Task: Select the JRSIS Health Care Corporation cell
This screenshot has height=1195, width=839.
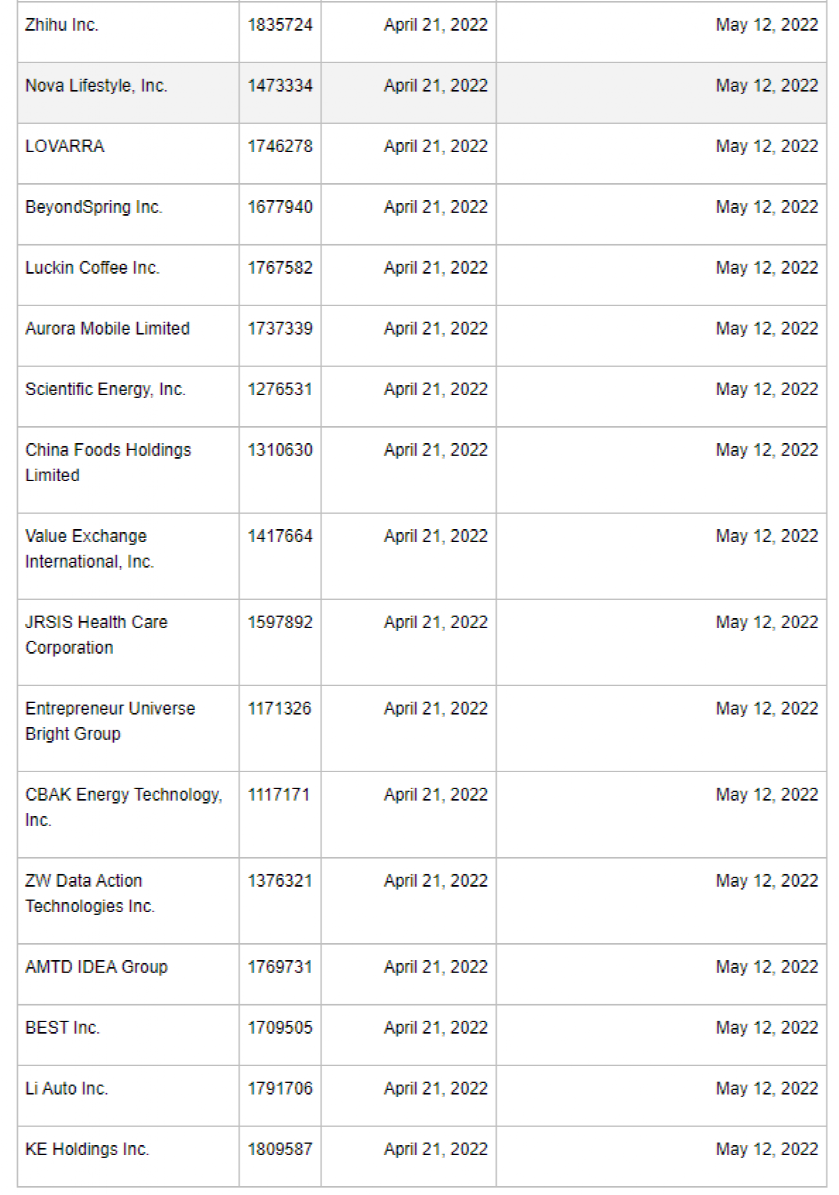Action: pyautogui.click(x=96, y=634)
